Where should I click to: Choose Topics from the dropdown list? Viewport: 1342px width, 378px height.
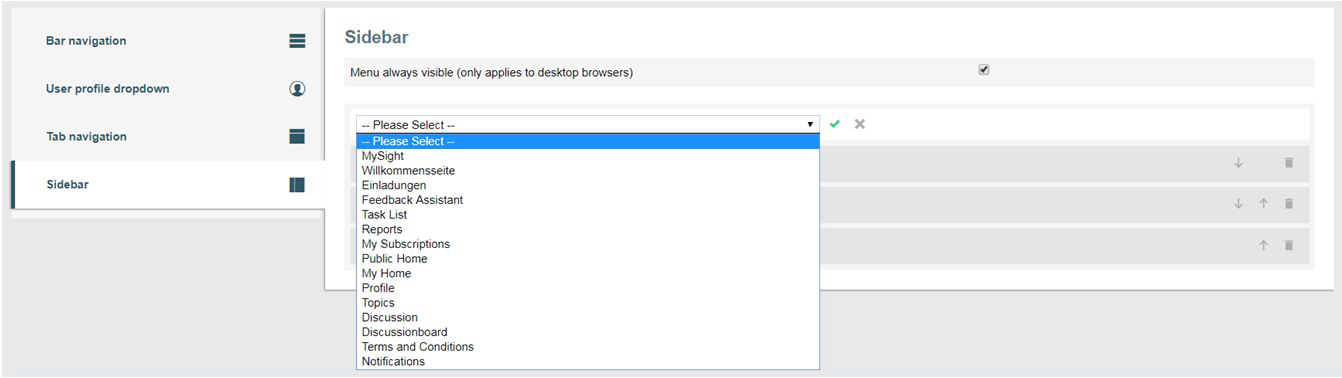tap(588, 303)
